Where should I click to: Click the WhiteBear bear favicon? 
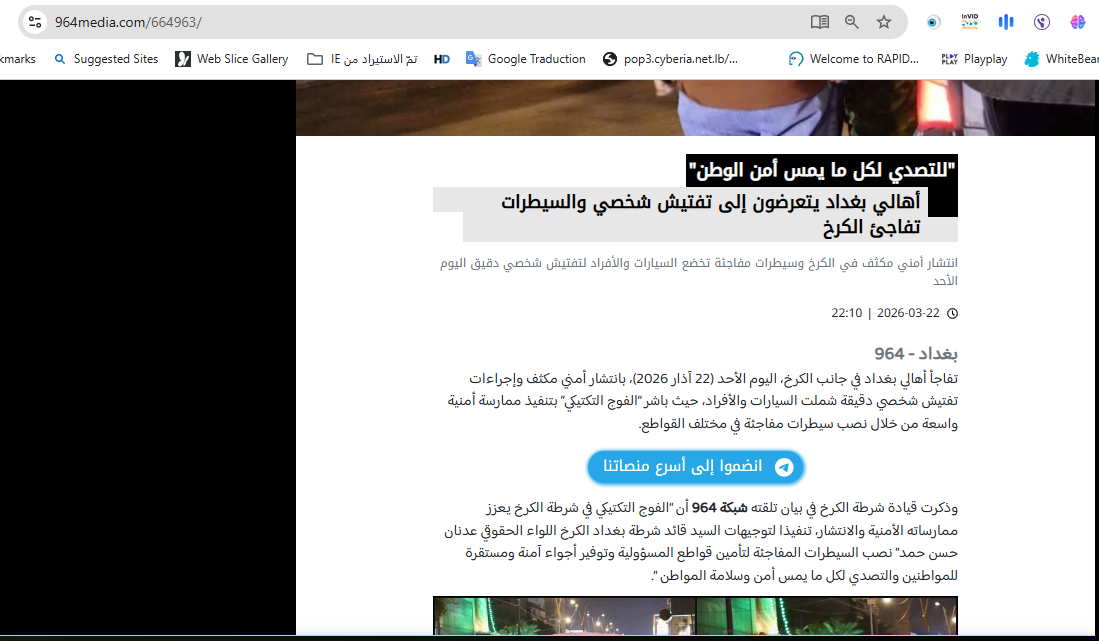1032,59
